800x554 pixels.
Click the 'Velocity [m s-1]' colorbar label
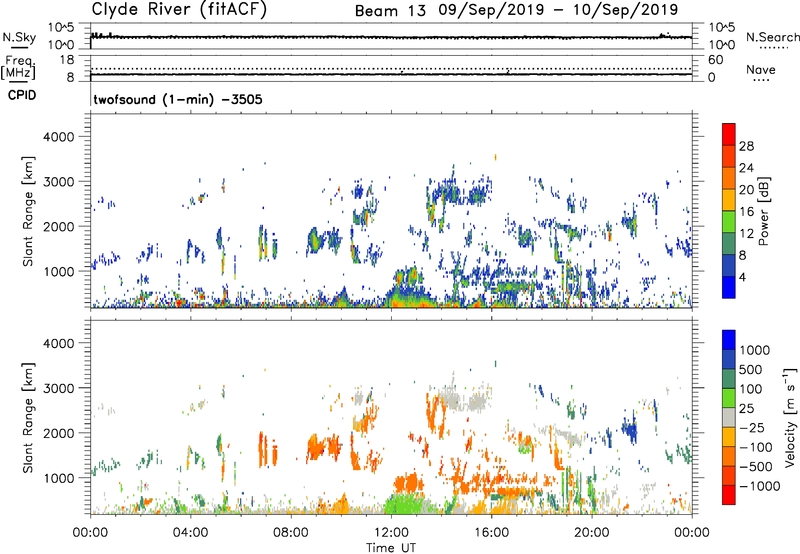tap(790, 417)
